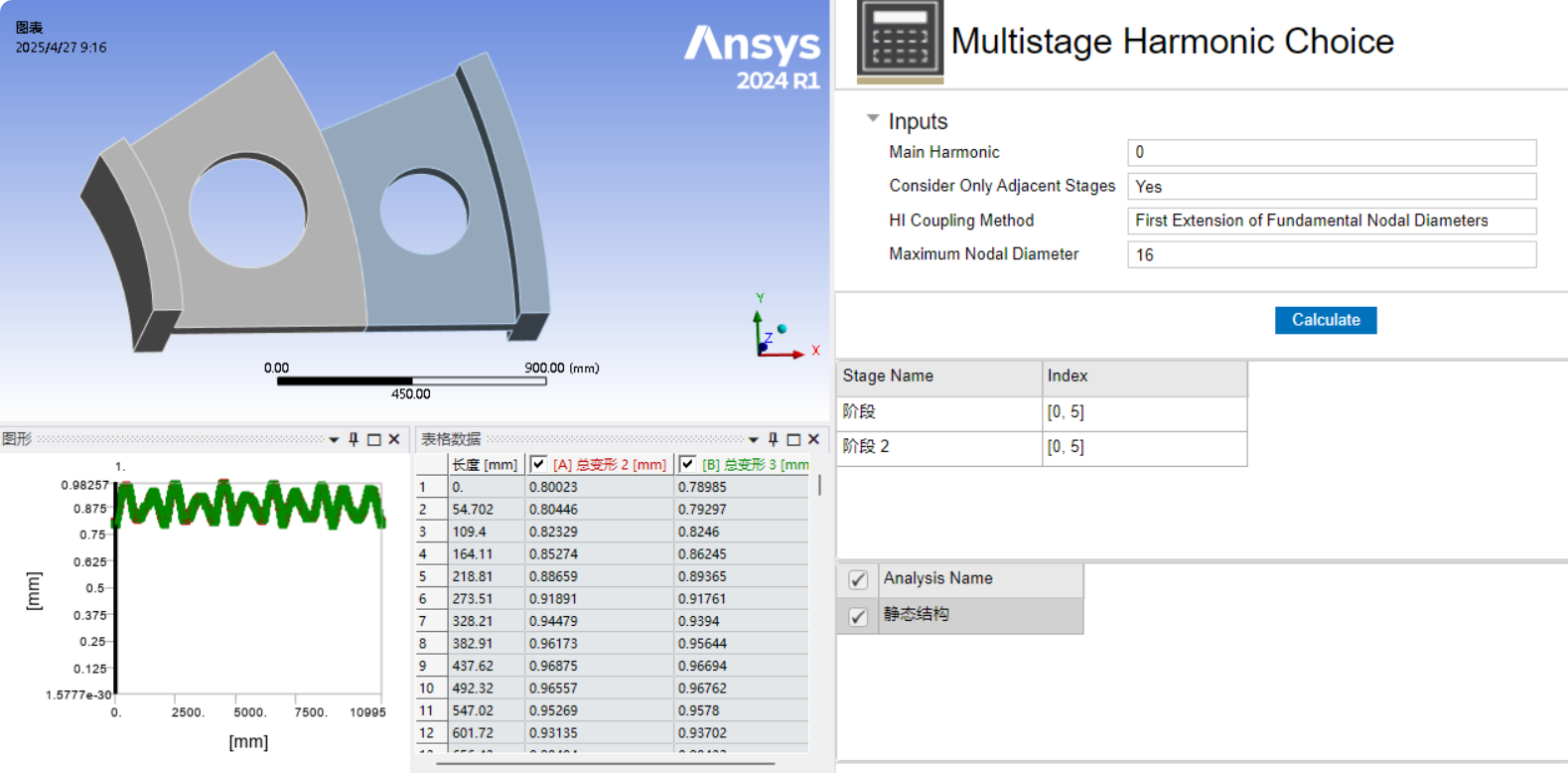Image resolution: width=1568 pixels, height=773 pixels.
Task: Click the cell with value 382.91
Action: pos(486,643)
